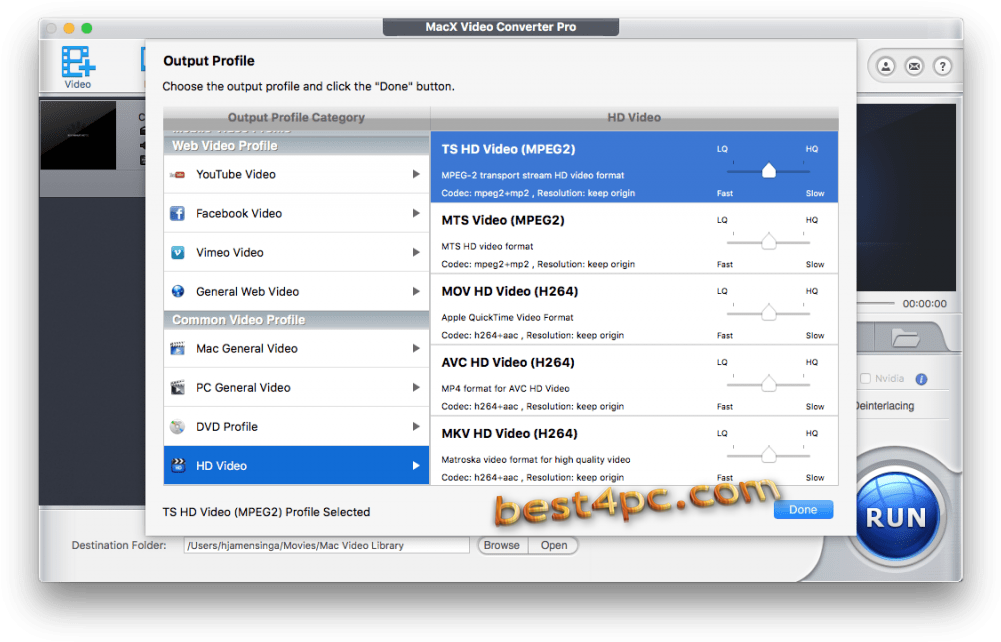
Task: Select AVC HD Video (H264) profile
Action: tap(634, 382)
